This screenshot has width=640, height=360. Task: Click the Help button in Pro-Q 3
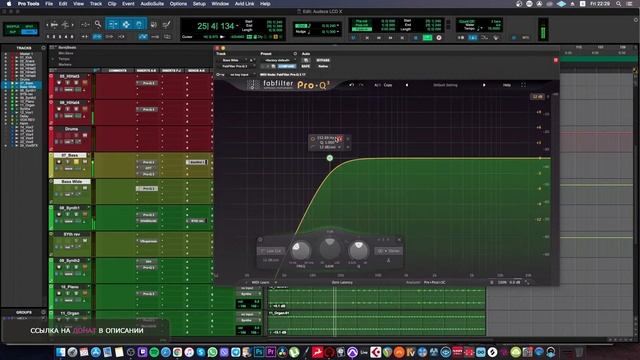click(507, 85)
